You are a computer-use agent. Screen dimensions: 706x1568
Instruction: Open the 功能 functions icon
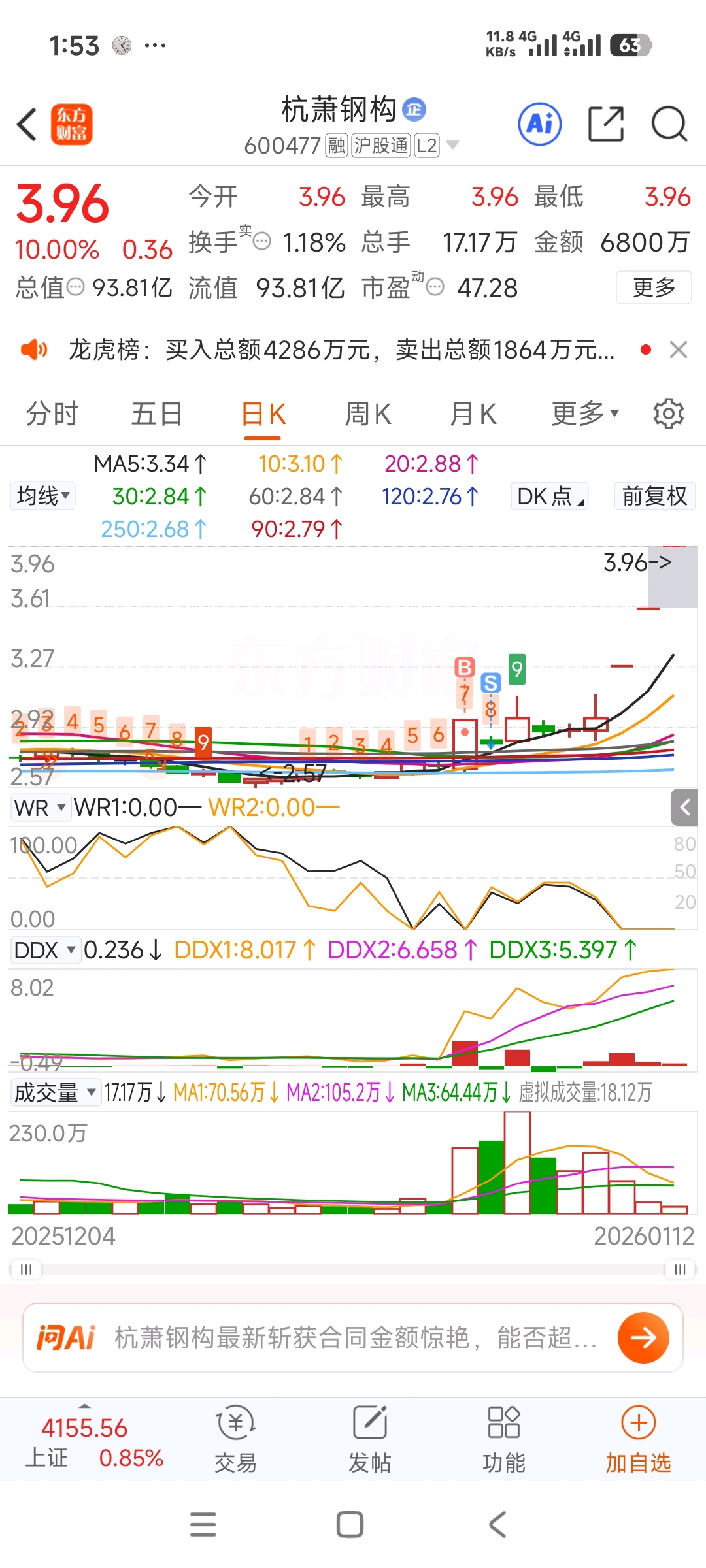coord(504,1440)
